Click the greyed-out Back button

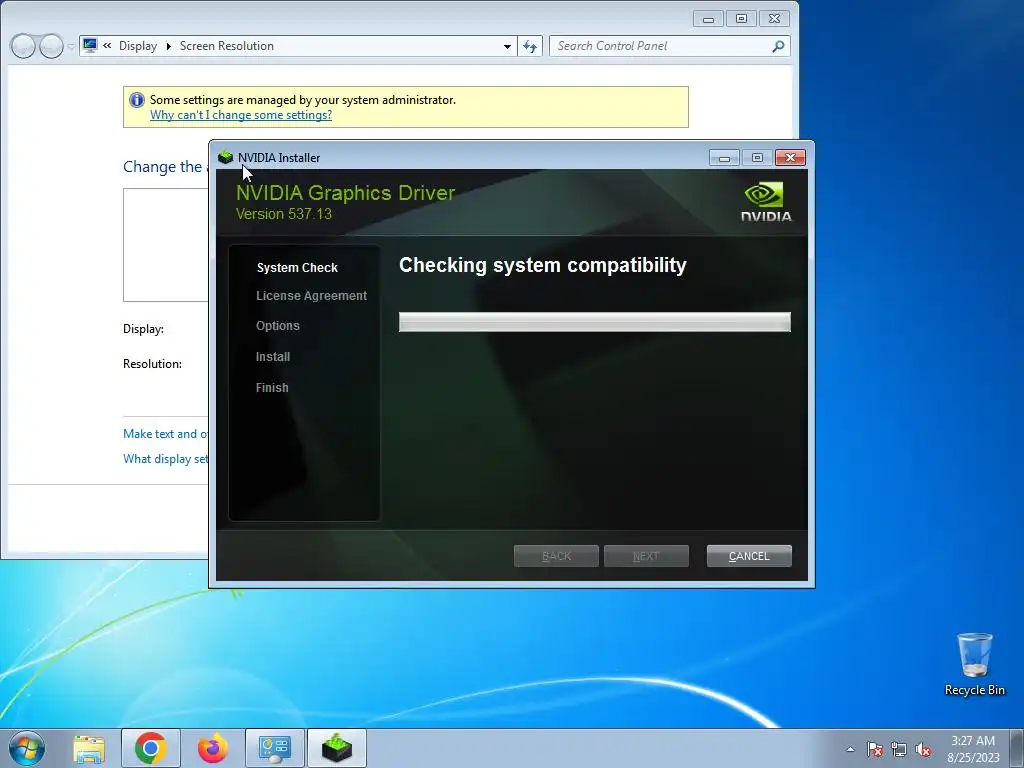click(556, 556)
